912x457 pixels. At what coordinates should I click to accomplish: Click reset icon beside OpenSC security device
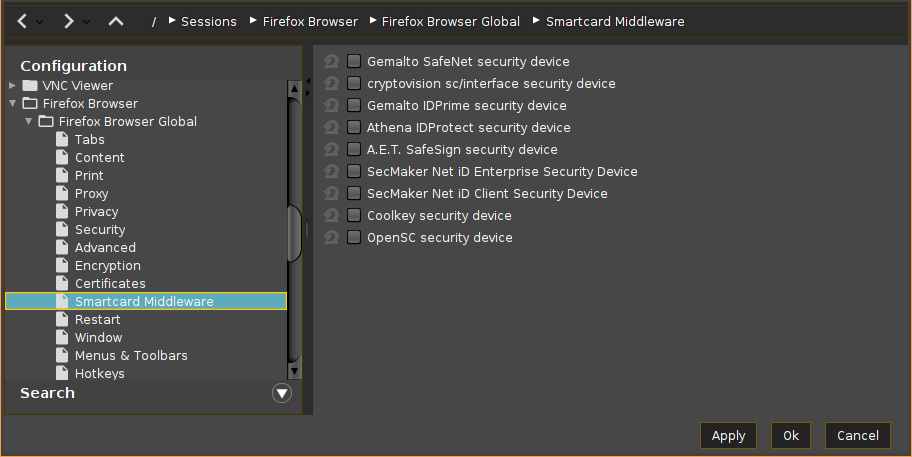coord(332,238)
